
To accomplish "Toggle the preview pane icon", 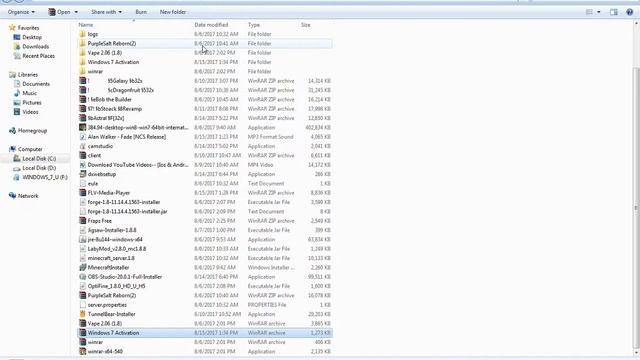I will pos(613,12).
